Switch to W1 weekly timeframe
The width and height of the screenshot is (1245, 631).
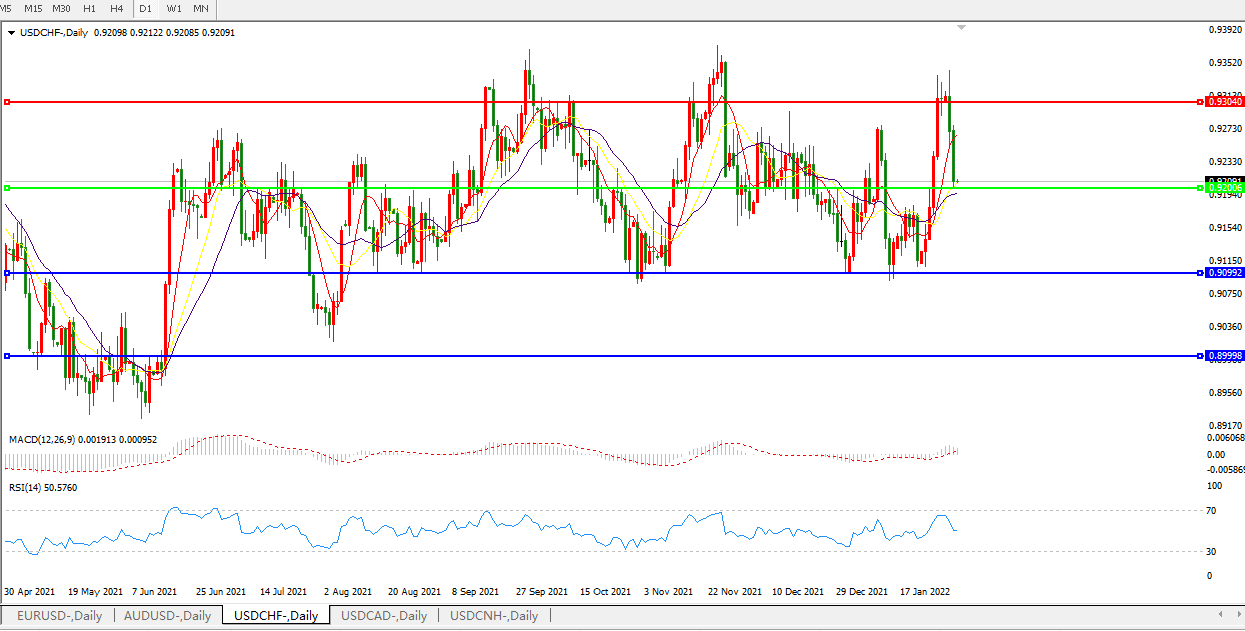(174, 9)
